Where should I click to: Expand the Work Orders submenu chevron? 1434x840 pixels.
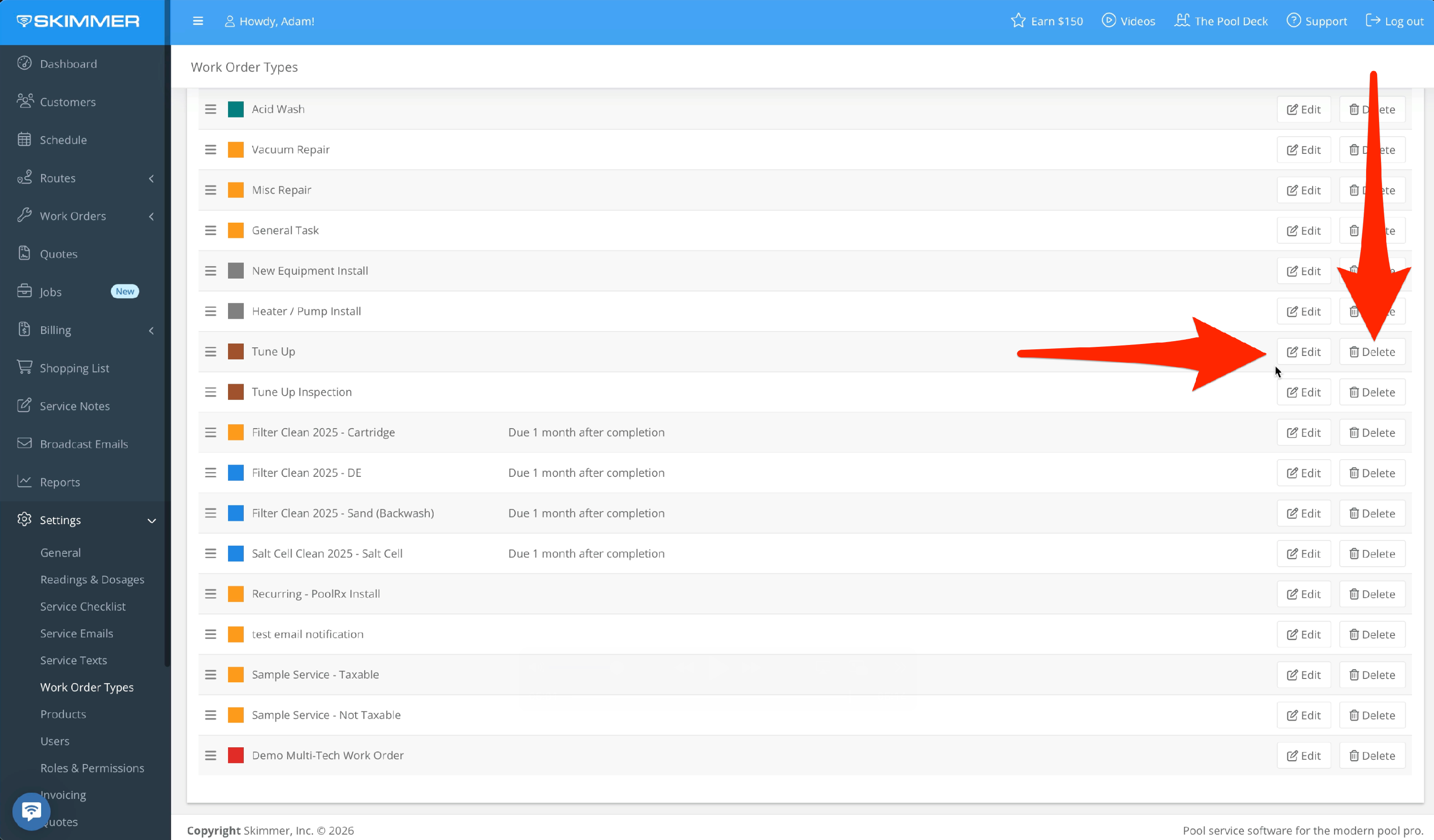152,216
